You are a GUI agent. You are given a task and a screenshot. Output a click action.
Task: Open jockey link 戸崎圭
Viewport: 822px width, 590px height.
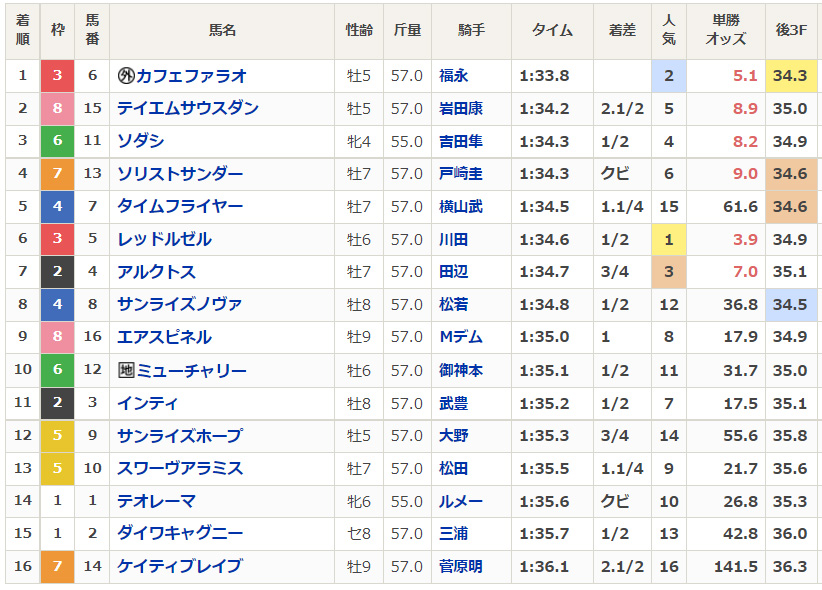461,174
